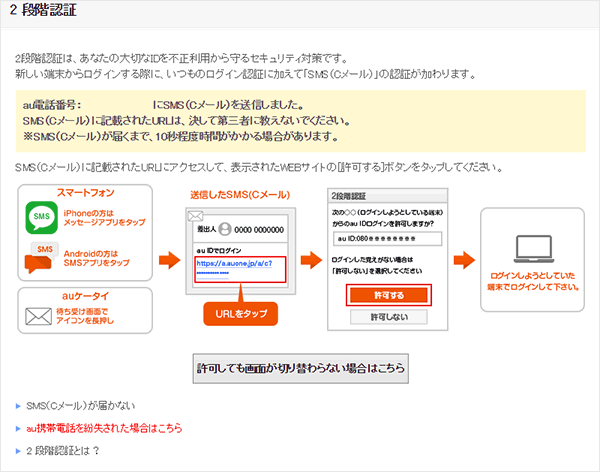Image resolution: width=600 pixels, height=472 pixels.
Task: Click the sample URL https://a.auone.jp/a/c?
Action: click(234, 263)
